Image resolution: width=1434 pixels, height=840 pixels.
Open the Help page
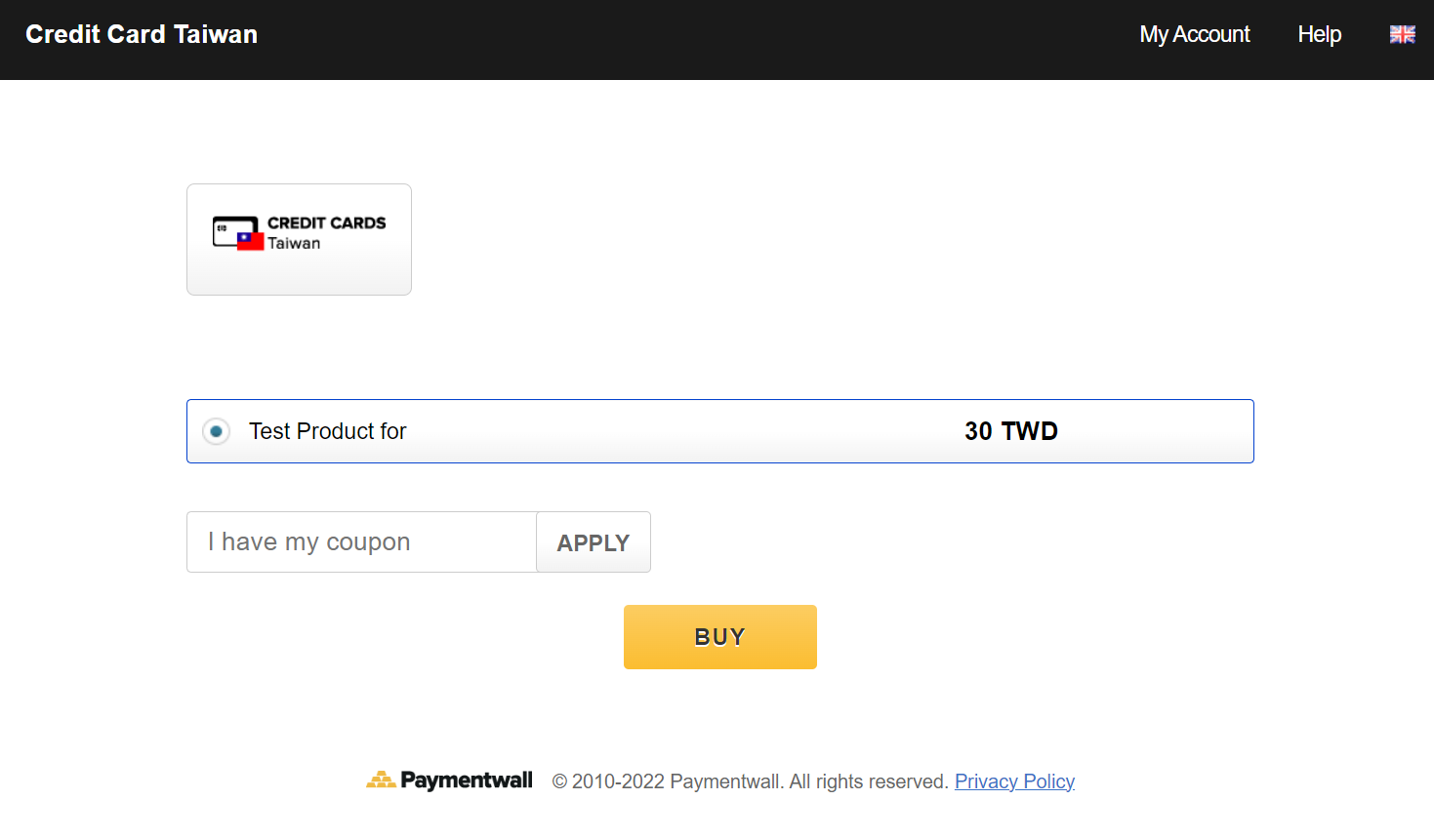point(1319,33)
